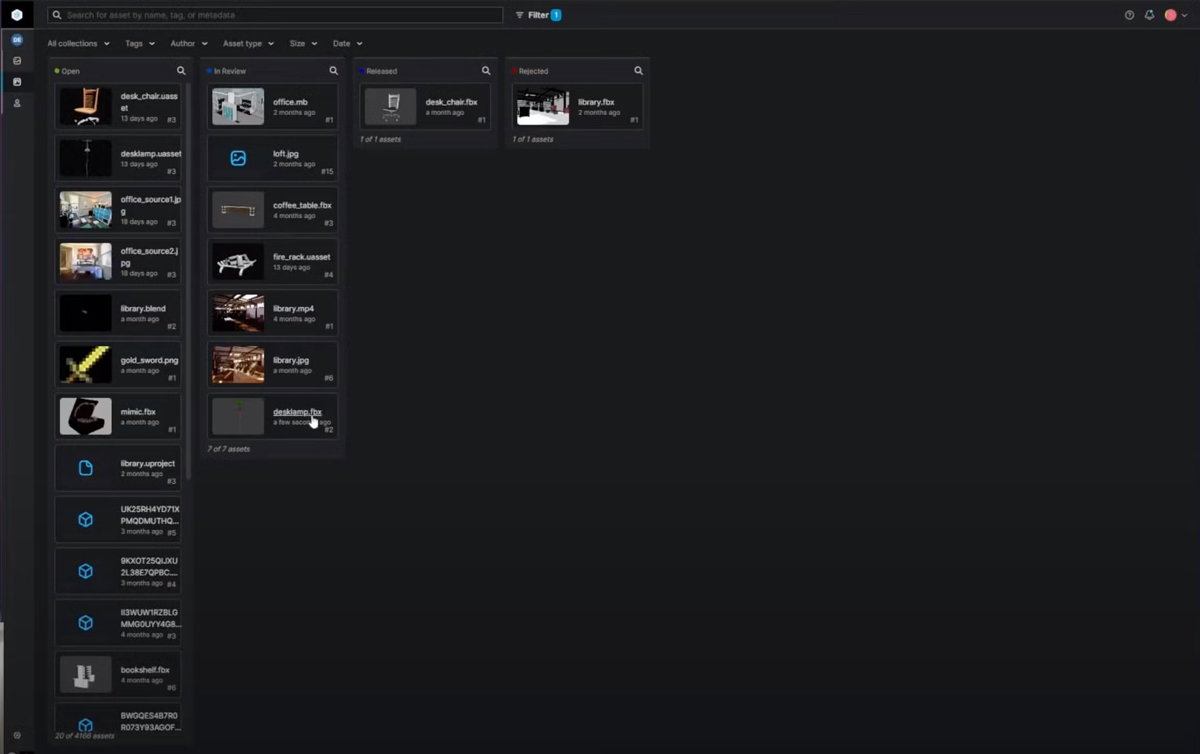Click the cube icon of UK25RH4YD71X asset
Image resolution: width=1200 pixels, height=754 pixels.
[86, 520]
